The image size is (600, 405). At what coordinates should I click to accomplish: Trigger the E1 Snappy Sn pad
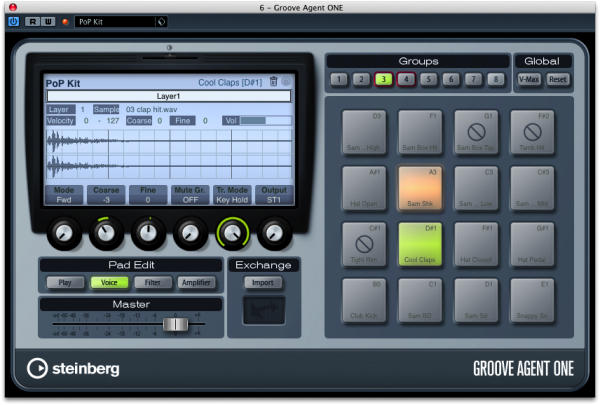point(532,300)
